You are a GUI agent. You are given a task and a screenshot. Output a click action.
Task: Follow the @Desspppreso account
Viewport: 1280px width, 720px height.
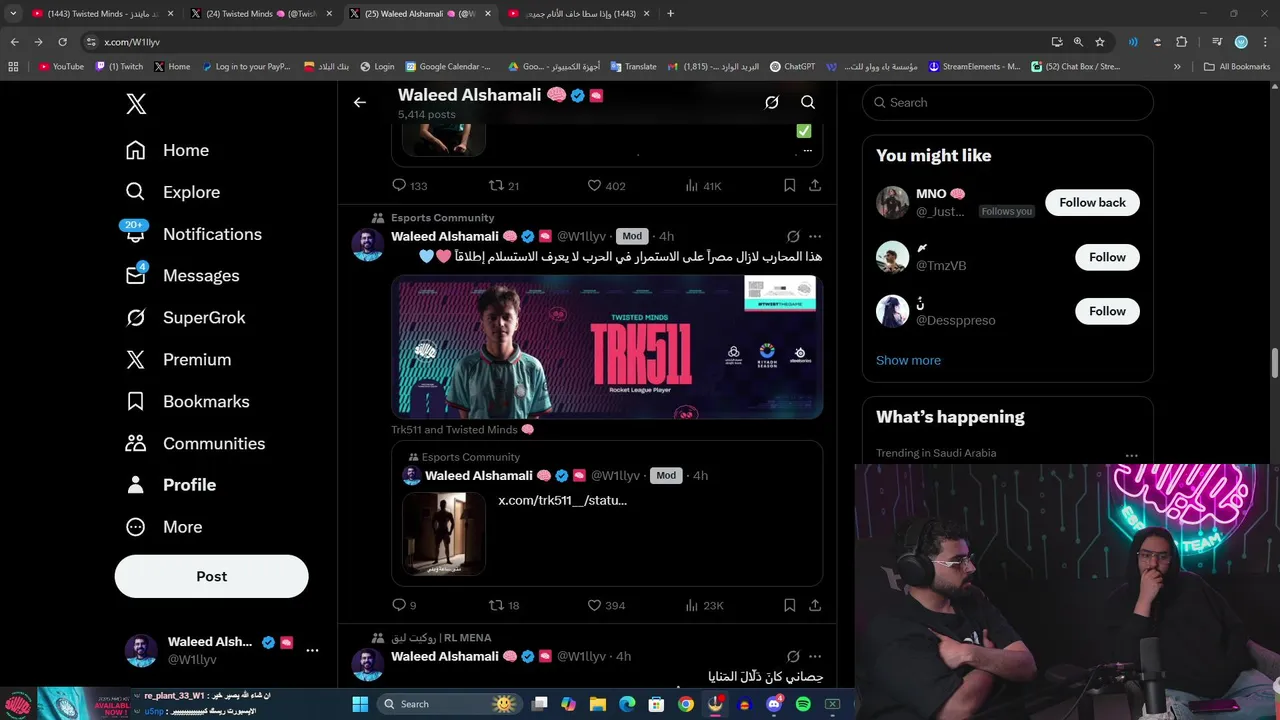(x=1107, y=311)
